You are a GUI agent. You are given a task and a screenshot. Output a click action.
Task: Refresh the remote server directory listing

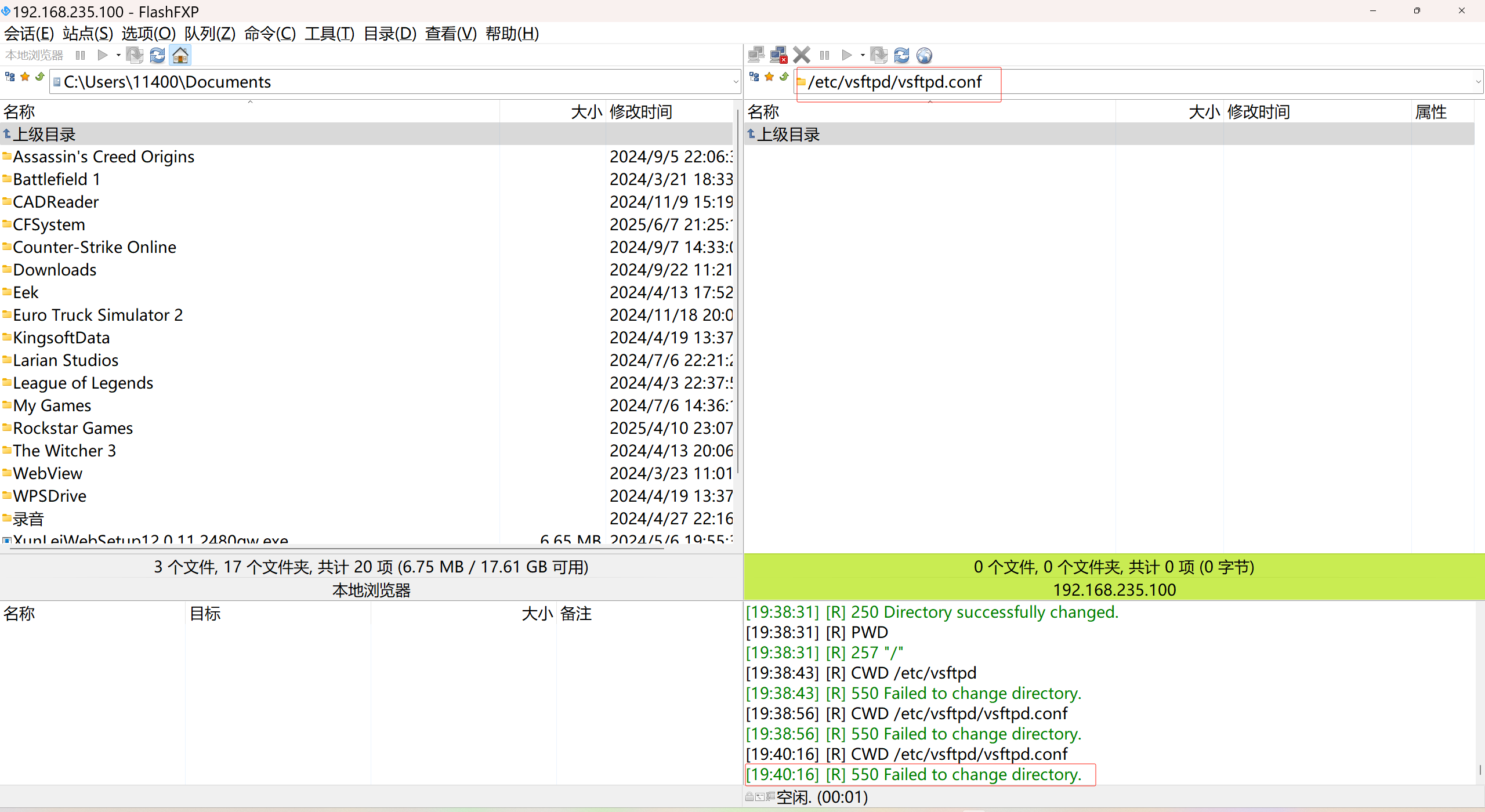coord(901,55)
